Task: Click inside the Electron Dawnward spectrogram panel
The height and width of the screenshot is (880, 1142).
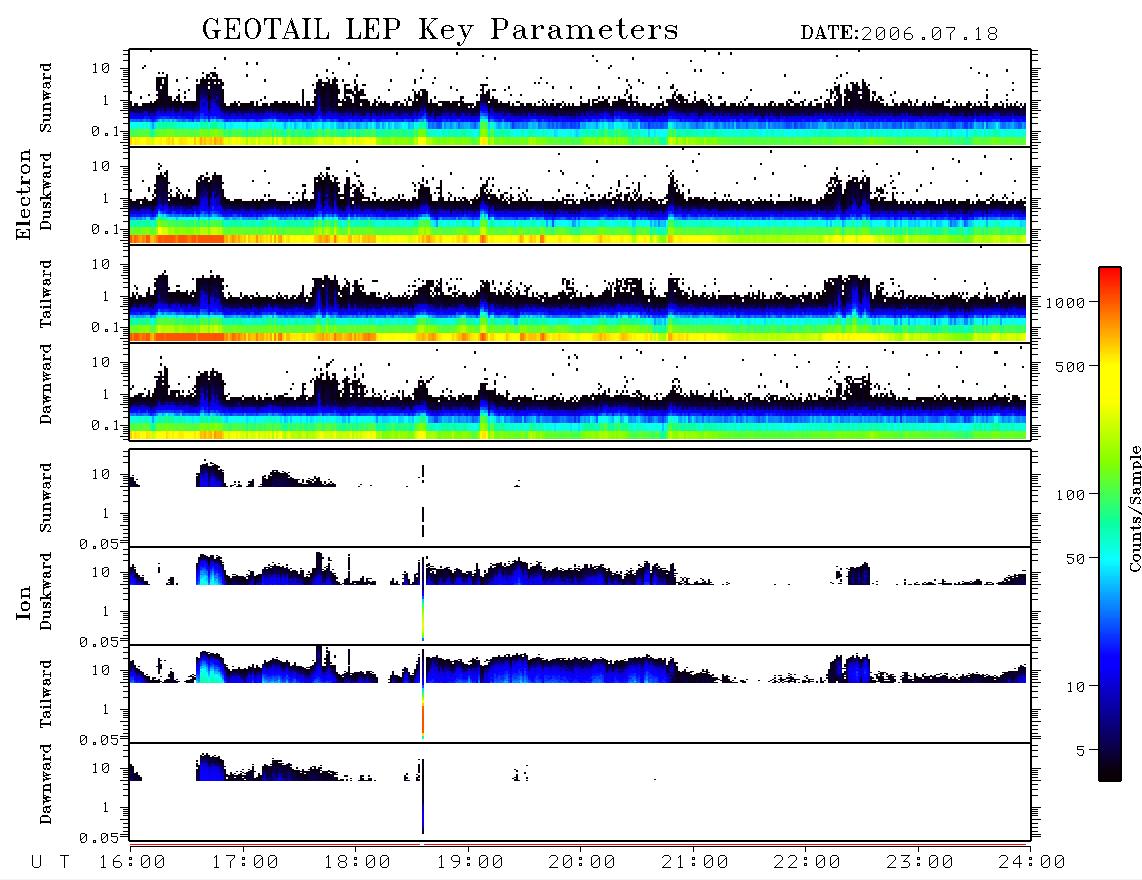Action: (580, 391)
